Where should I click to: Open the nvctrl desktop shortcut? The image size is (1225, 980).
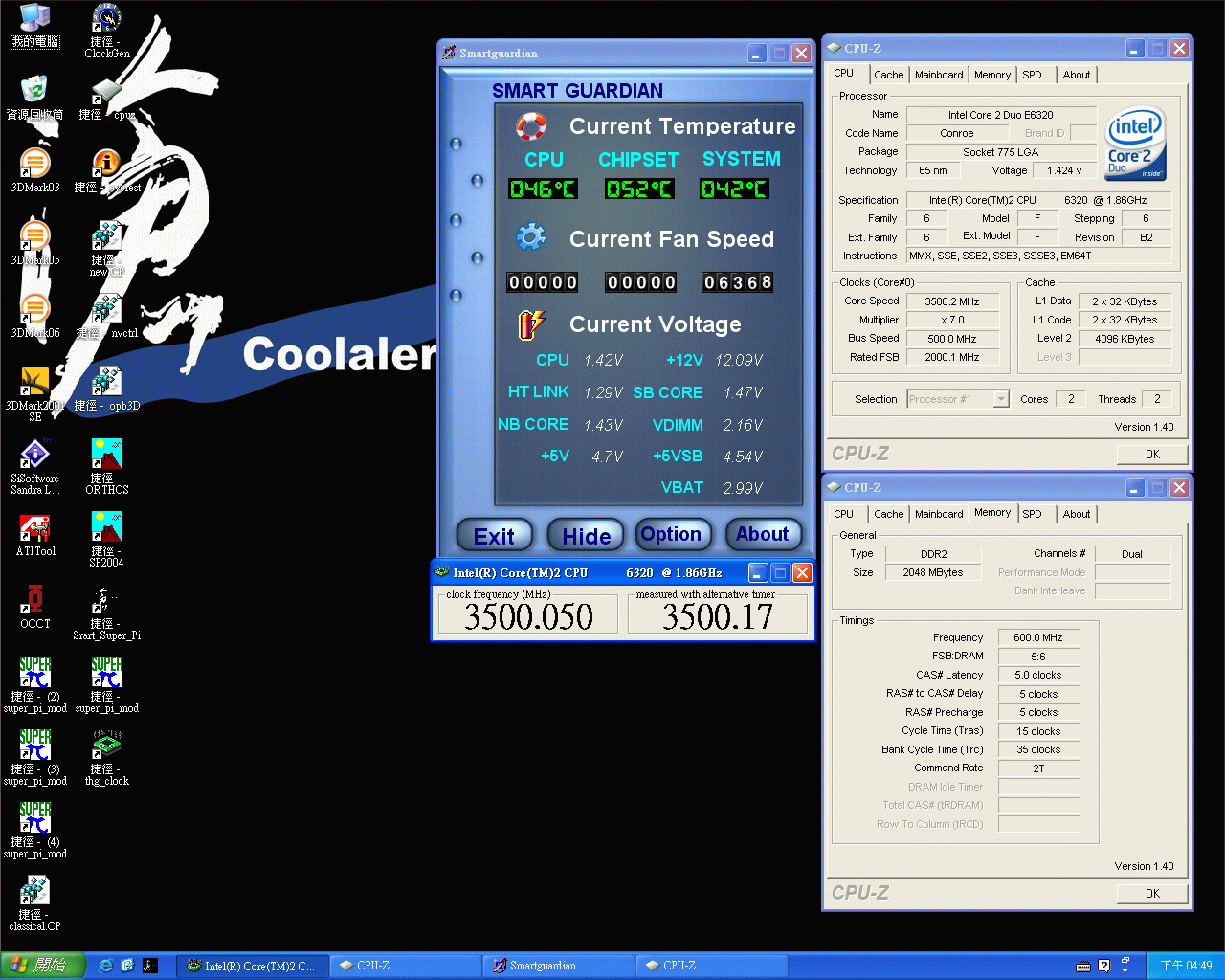pos(106,318)
